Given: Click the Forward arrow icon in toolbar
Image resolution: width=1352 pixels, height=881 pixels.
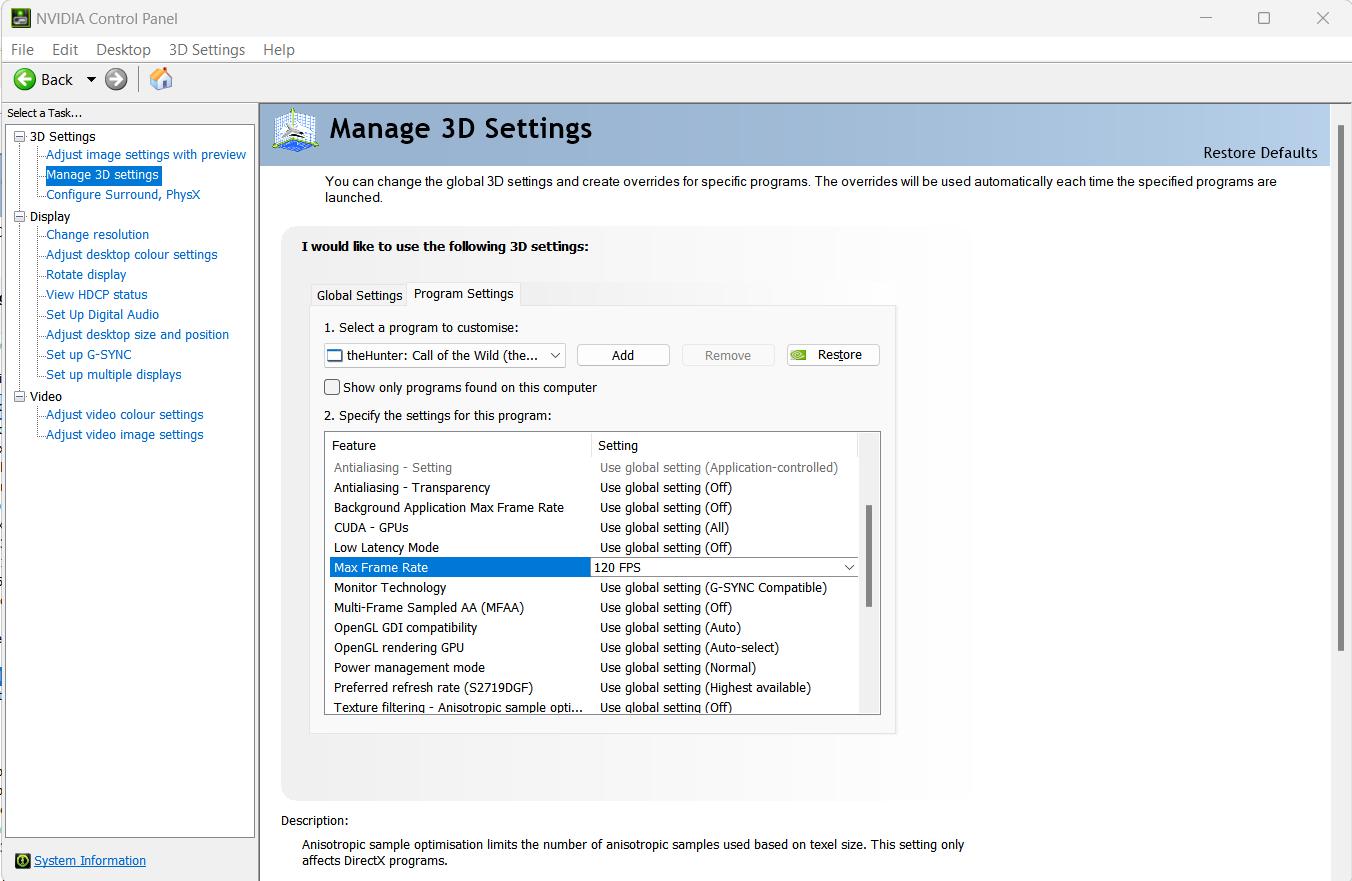Looking at the screenshot, I should [x=116, y=80].
